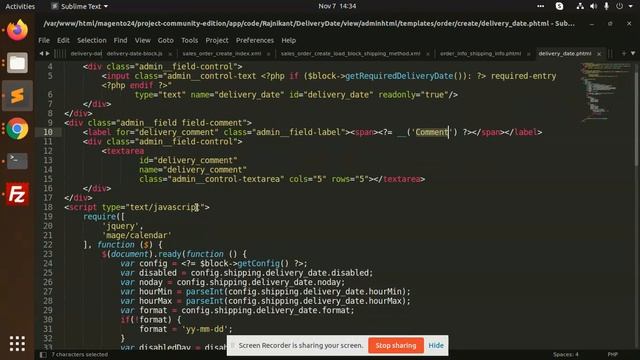Click the Hide link in sharing bar
Viewport: 640px width, 360px height.
point(436,345)
